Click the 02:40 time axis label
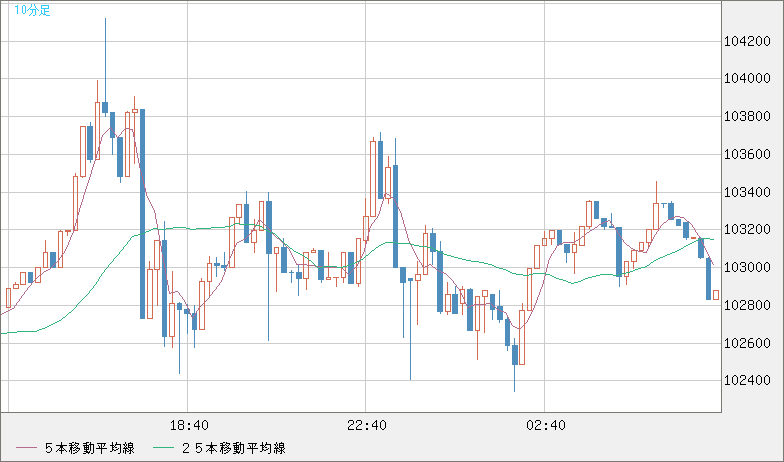The height and width of the screenshot is (462, 784). (546, 426)
